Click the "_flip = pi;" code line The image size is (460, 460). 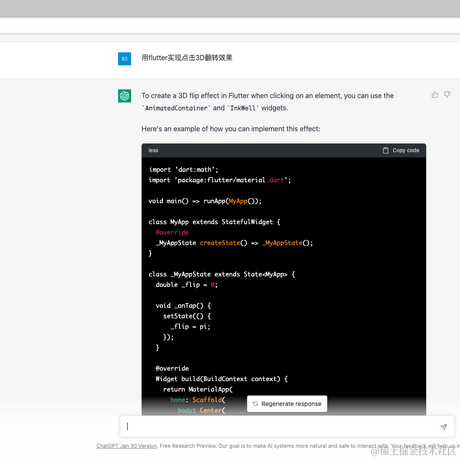coord(191,327)
